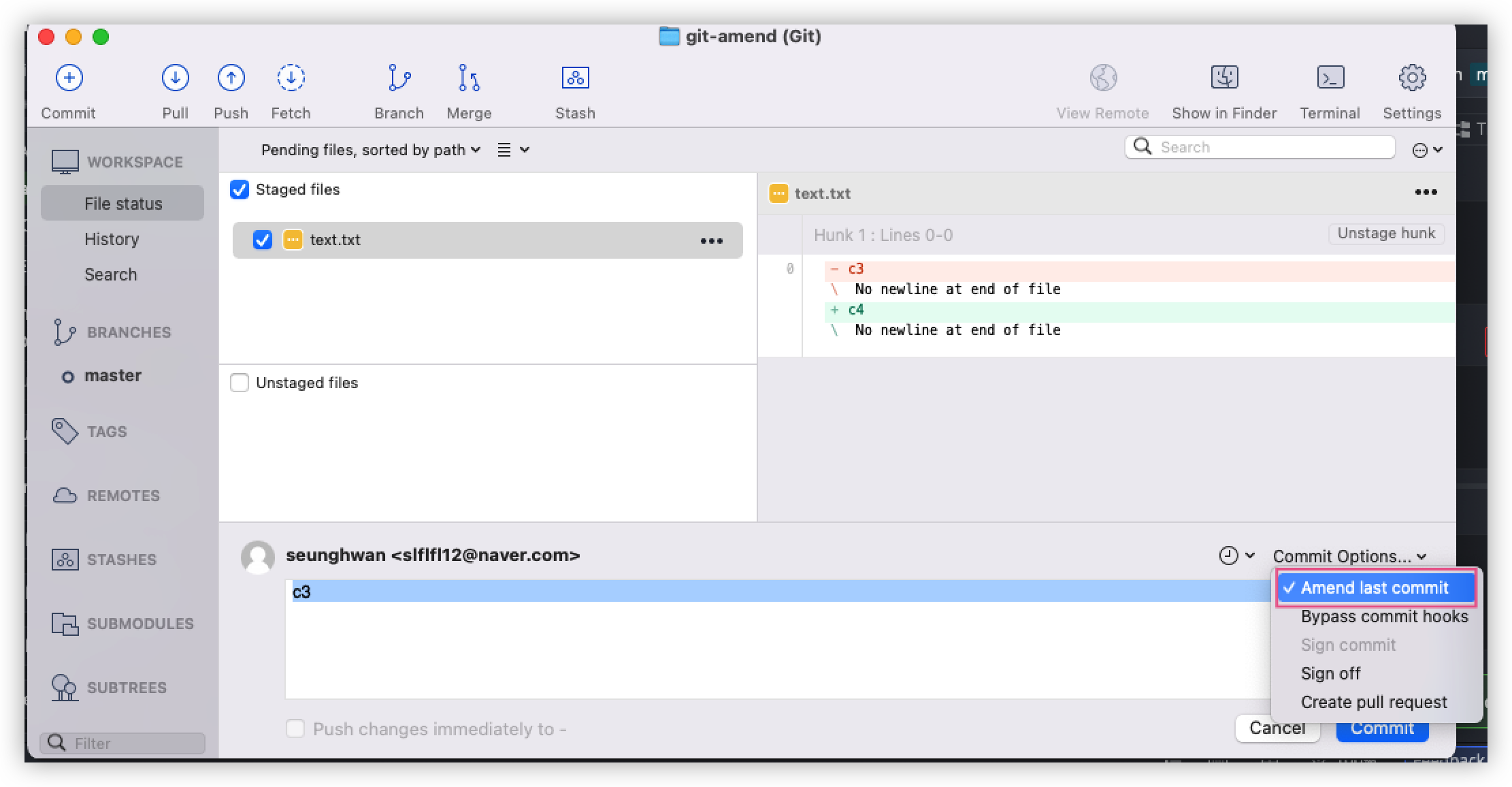Open the Stash tool
Image resolution: width=1512 pixels, height=787 pixels.
(x=575, y=78)
